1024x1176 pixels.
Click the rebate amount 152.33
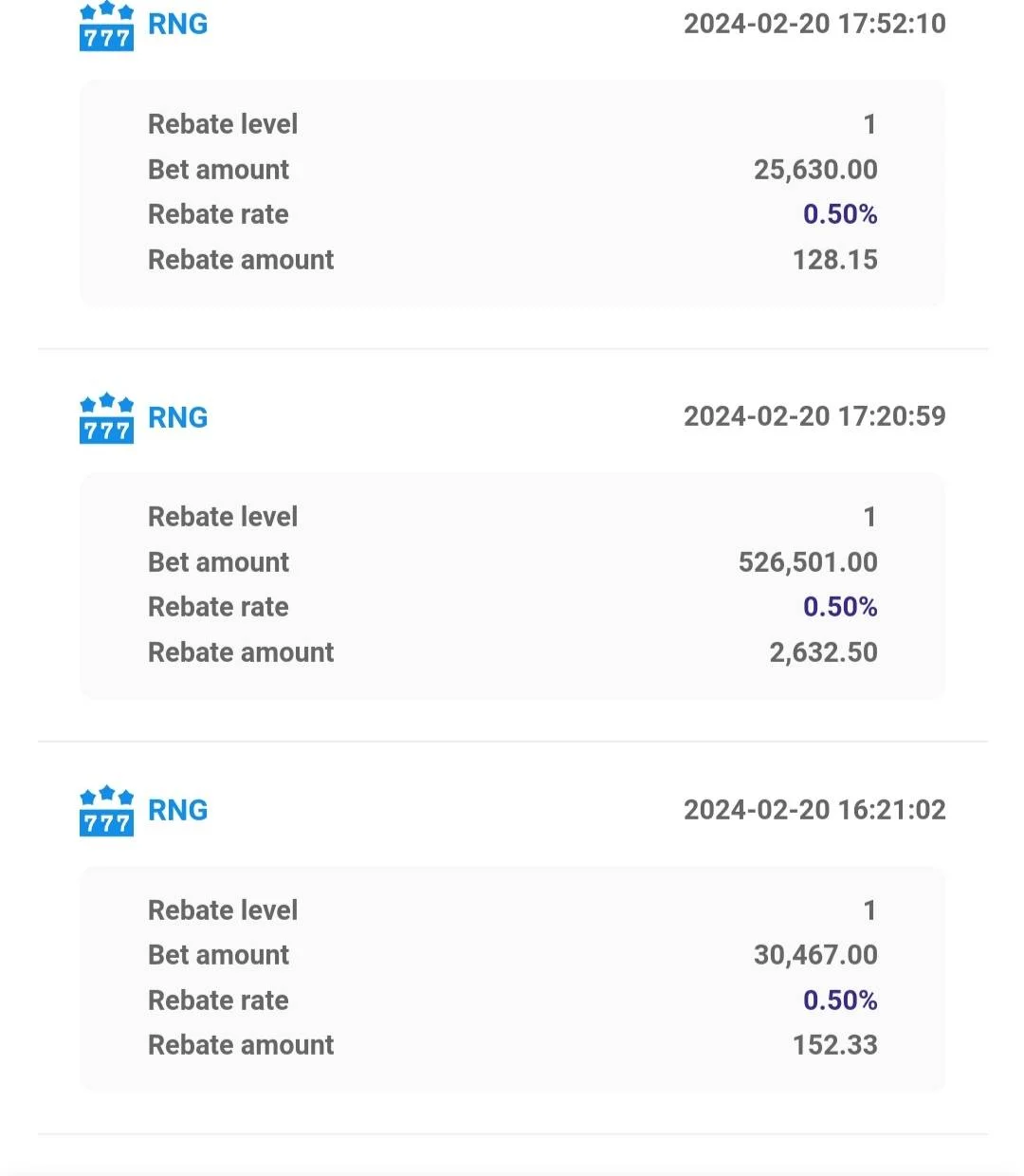click(835, 1045)
